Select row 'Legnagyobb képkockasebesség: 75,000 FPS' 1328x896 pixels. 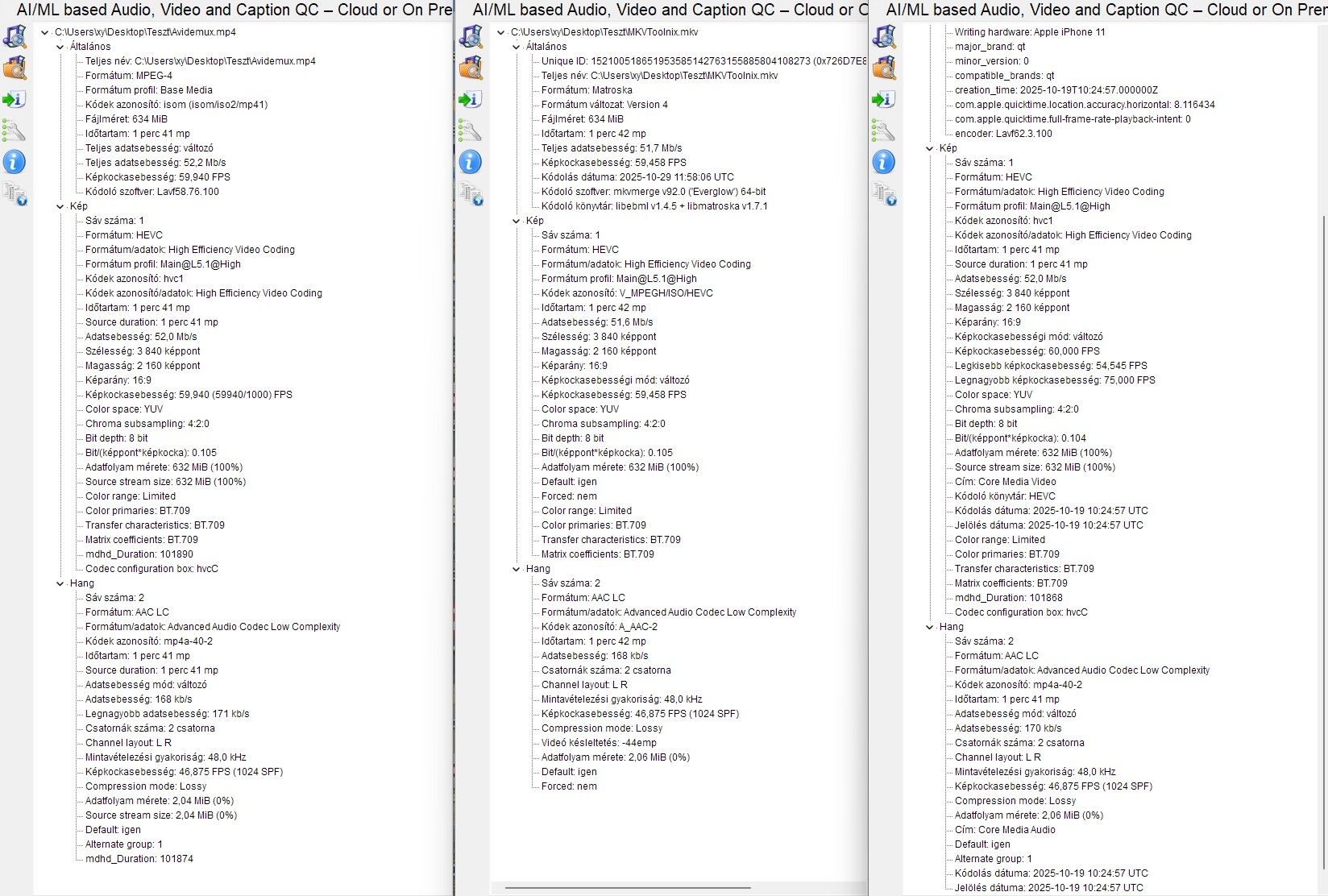(x=1055, y=380)
